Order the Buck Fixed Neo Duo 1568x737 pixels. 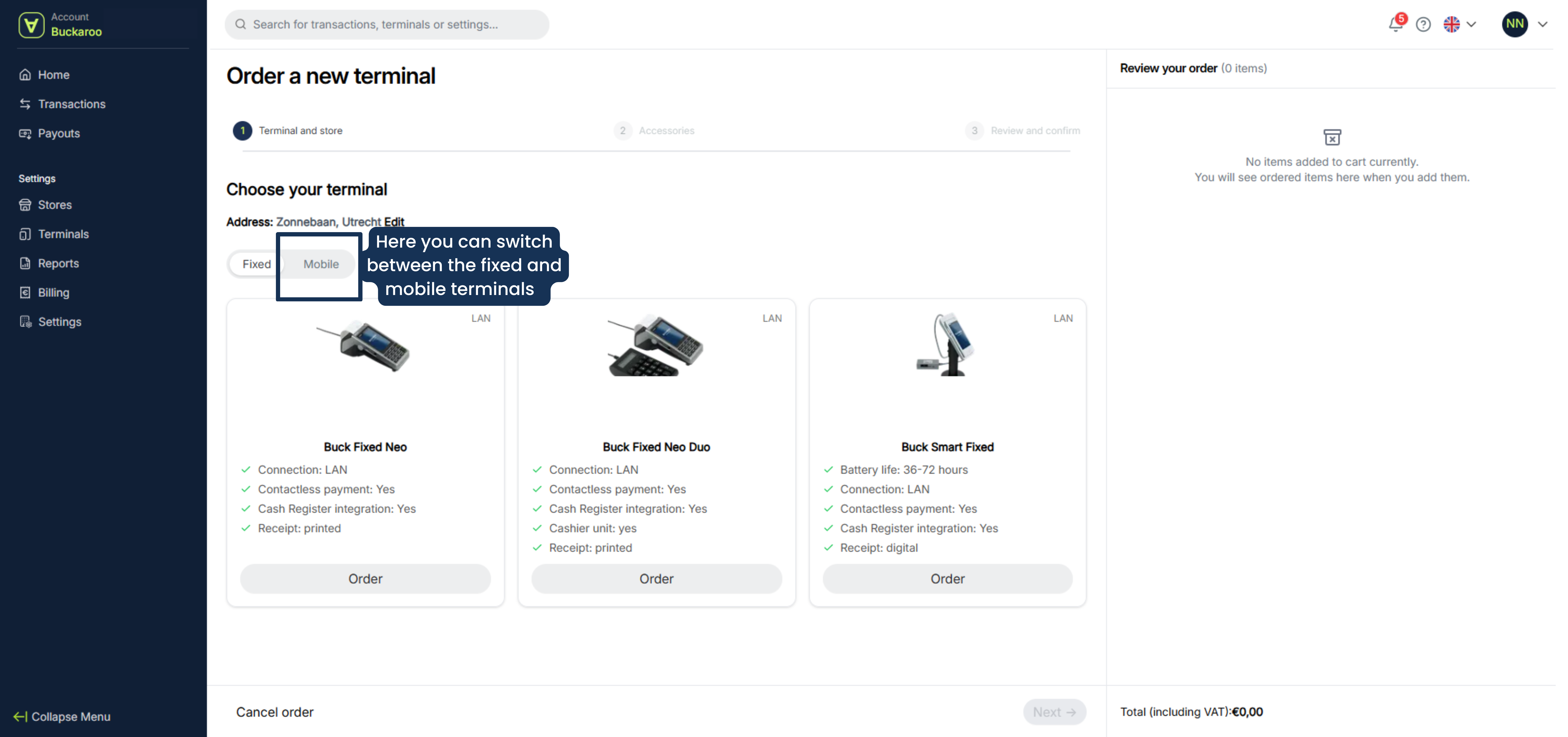(656, 579)
